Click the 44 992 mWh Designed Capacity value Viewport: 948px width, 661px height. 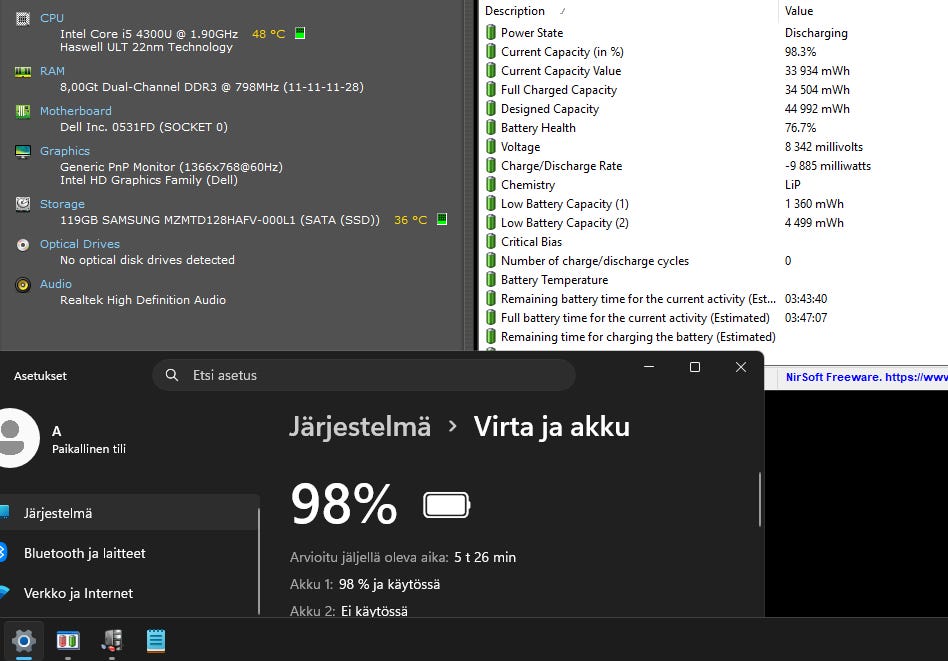(817, 109)
